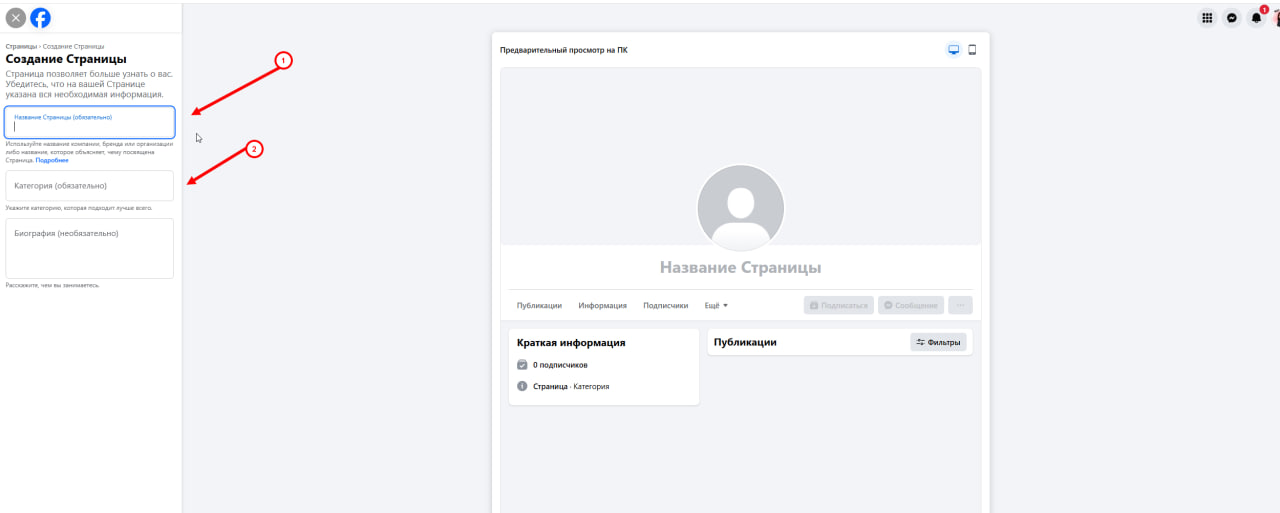Expand the Ещё dropdown in preview
This screenshot has height=513, width=1280.
coord(716,306)
